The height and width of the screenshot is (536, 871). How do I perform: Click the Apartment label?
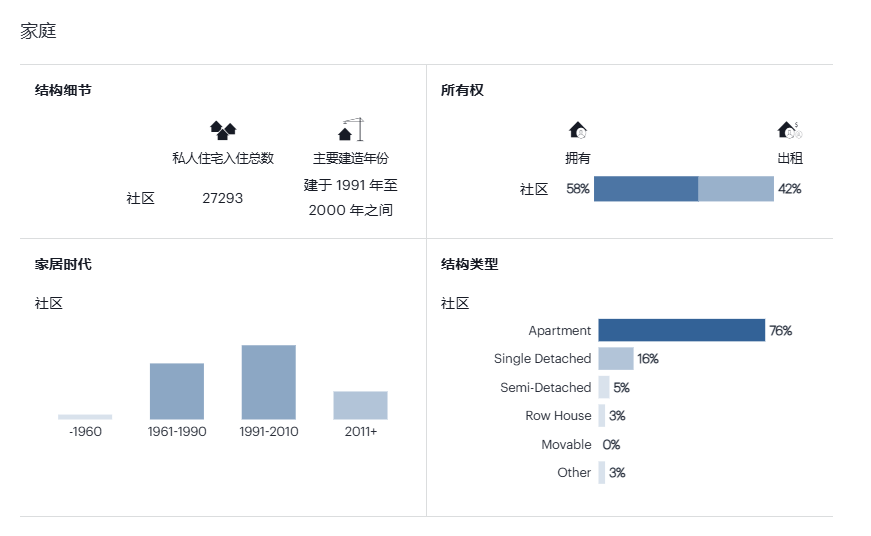click(559, 330)
